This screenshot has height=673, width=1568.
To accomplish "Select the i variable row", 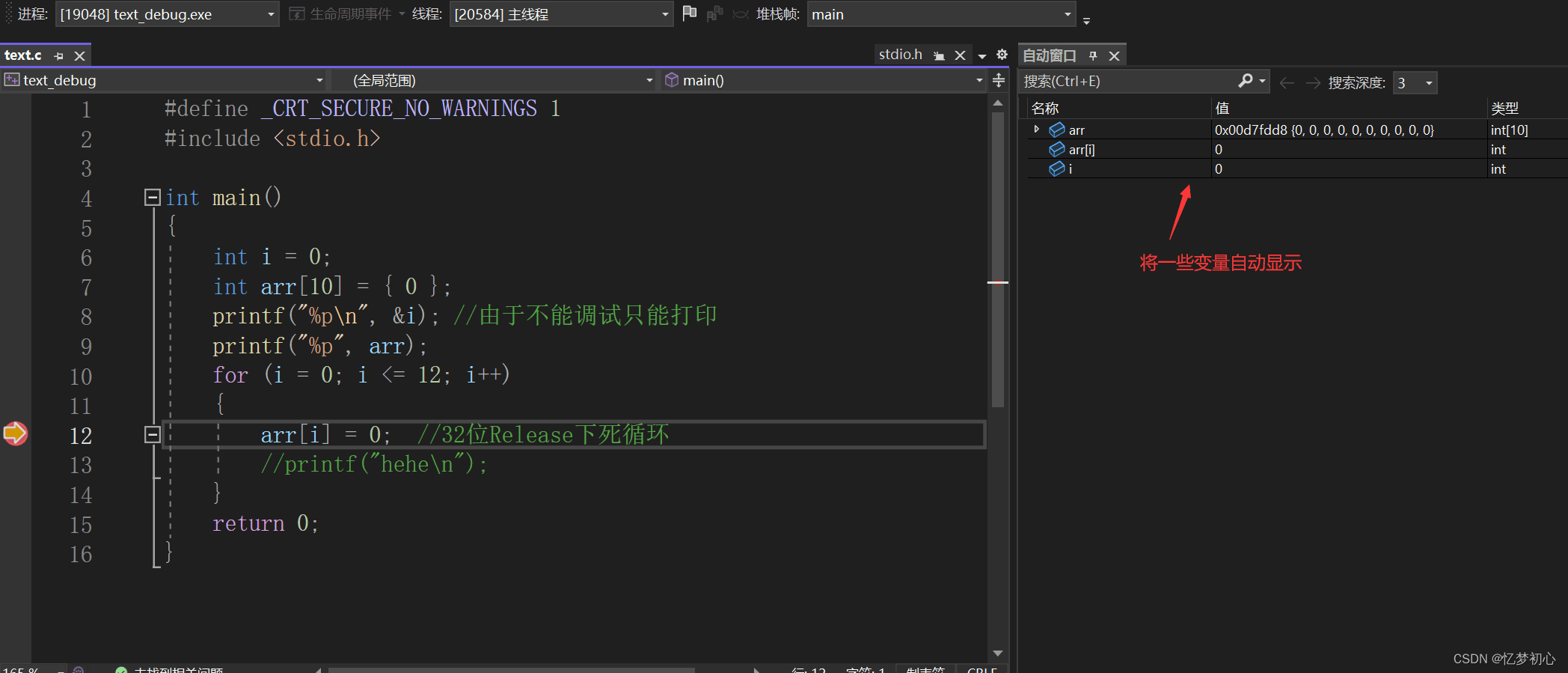I will coord(1297,168).
